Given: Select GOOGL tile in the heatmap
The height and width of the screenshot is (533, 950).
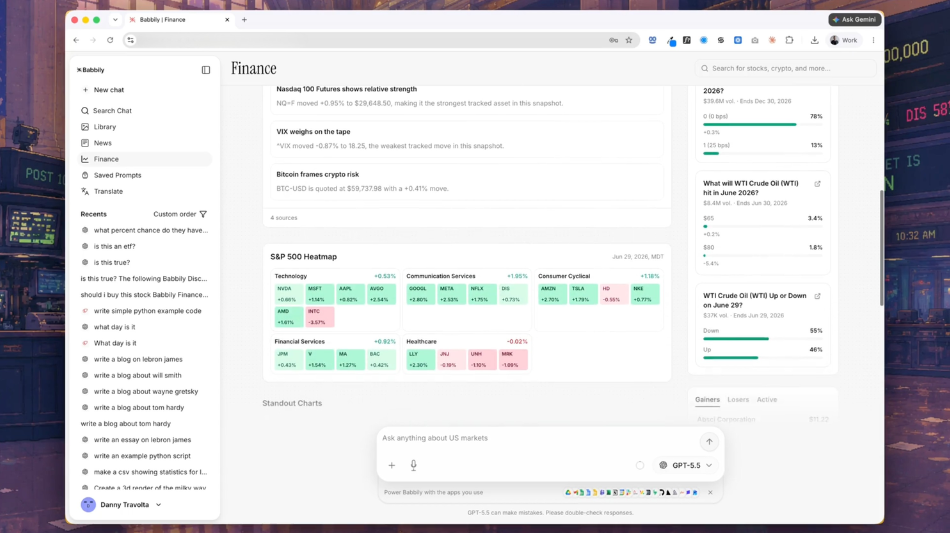Looking at the screenshot, I should click(x=420, y=294).
